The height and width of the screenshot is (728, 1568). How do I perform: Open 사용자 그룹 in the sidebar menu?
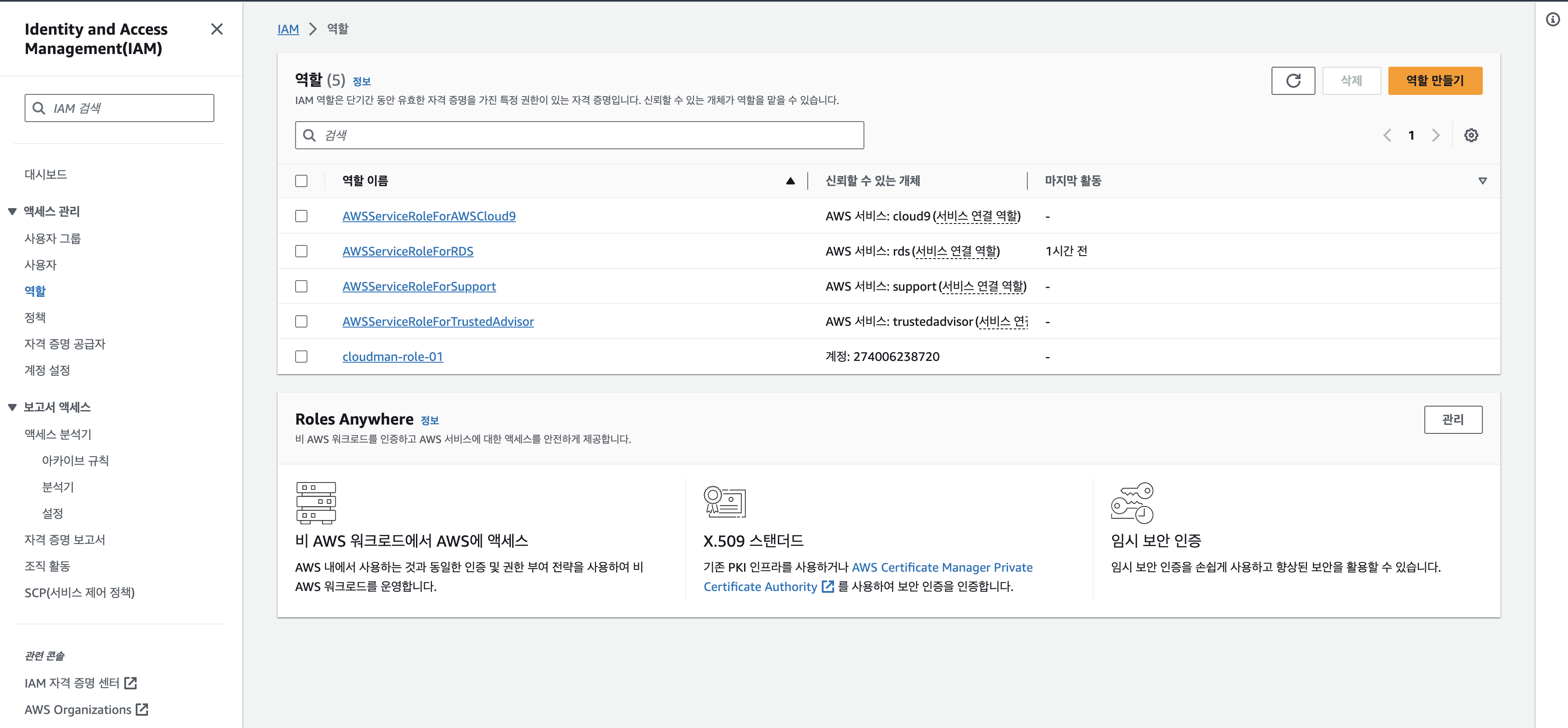[x=52, y=238]
